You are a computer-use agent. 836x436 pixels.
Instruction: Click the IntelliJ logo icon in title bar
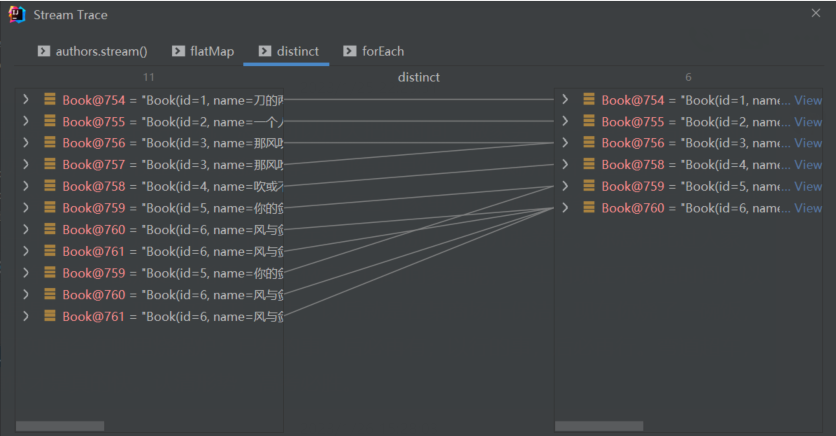(16, 15)
